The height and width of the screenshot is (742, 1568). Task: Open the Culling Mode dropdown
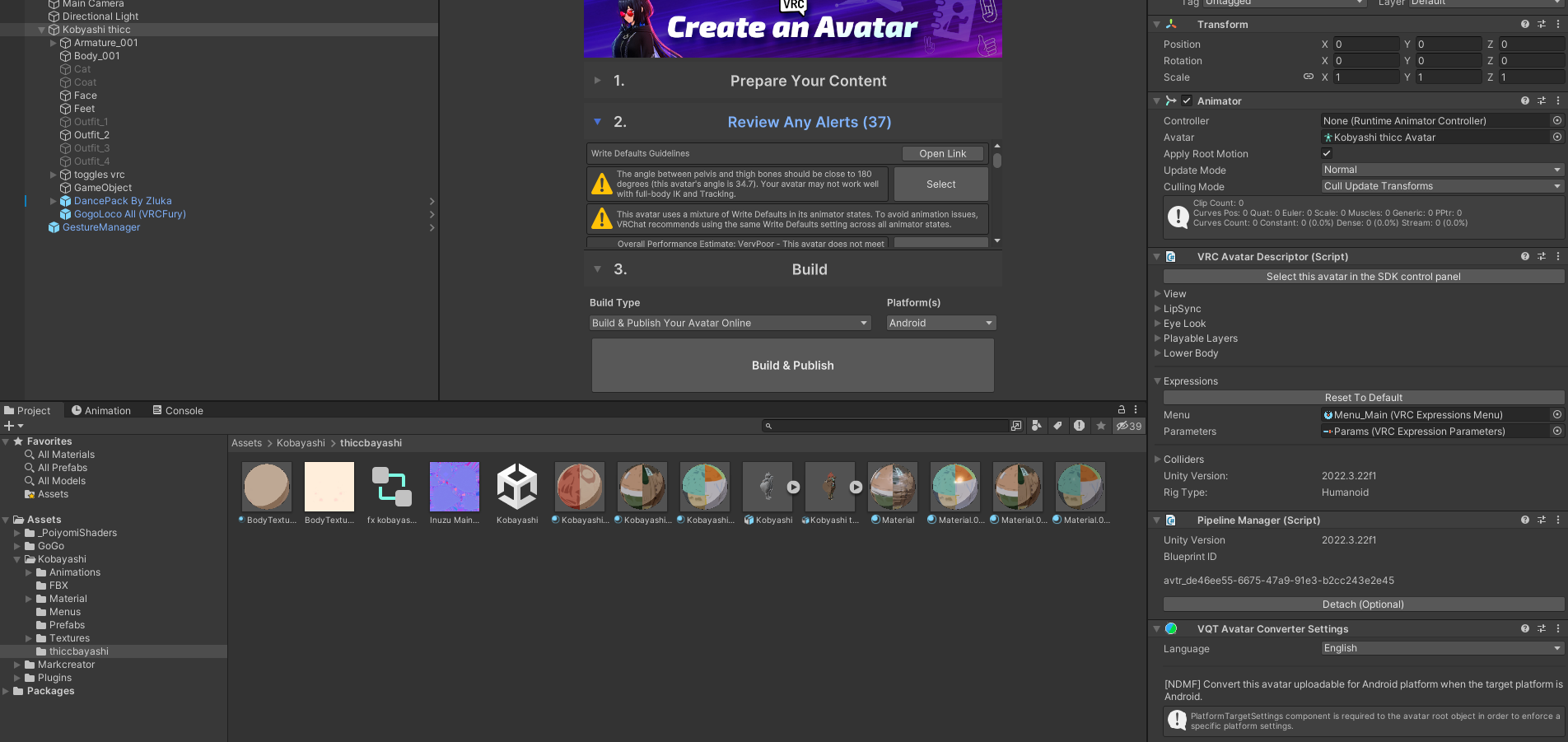(x=1442, y=186)
